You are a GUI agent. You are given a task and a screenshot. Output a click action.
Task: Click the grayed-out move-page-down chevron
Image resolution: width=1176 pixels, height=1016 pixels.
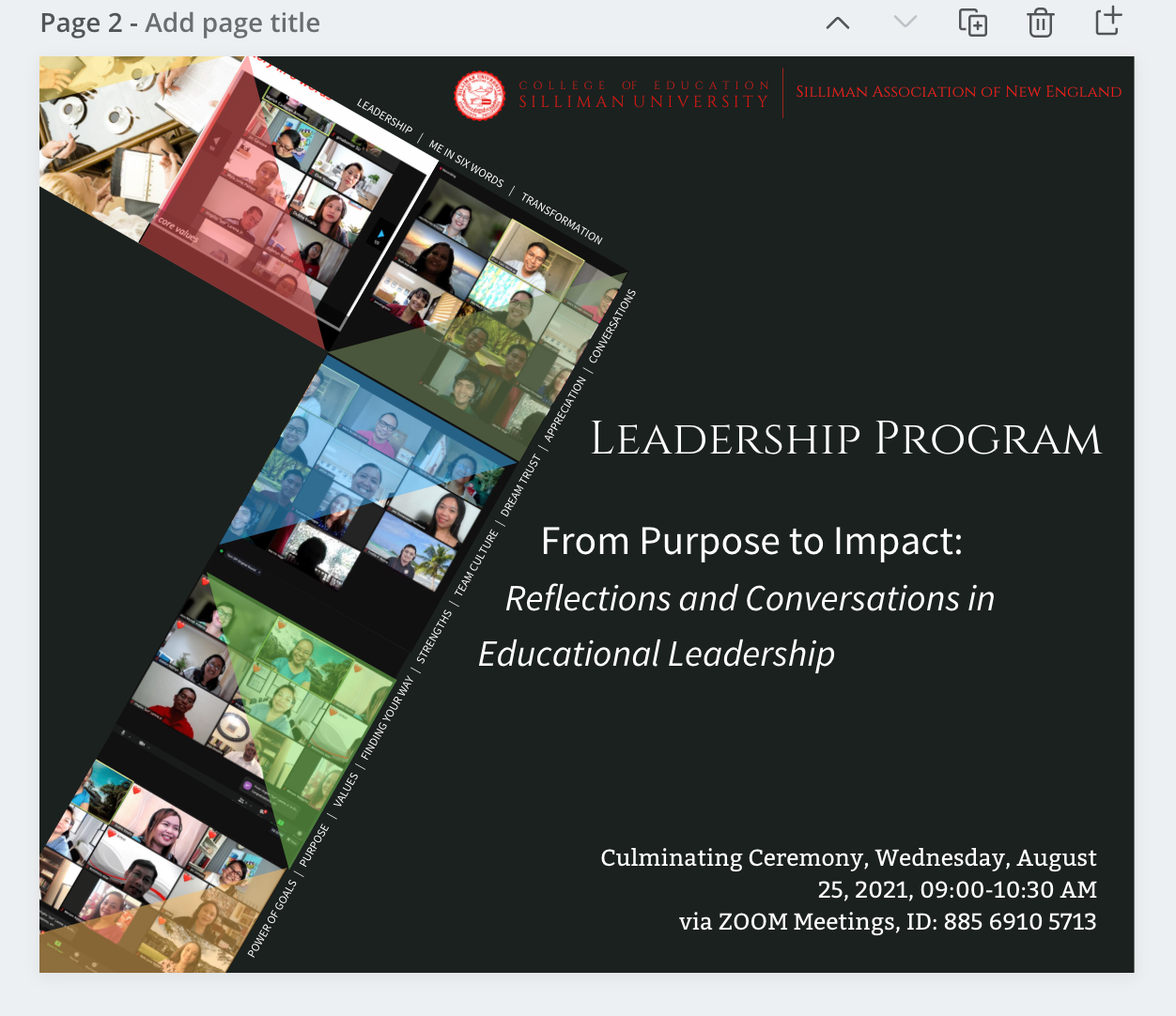[904, 23]
